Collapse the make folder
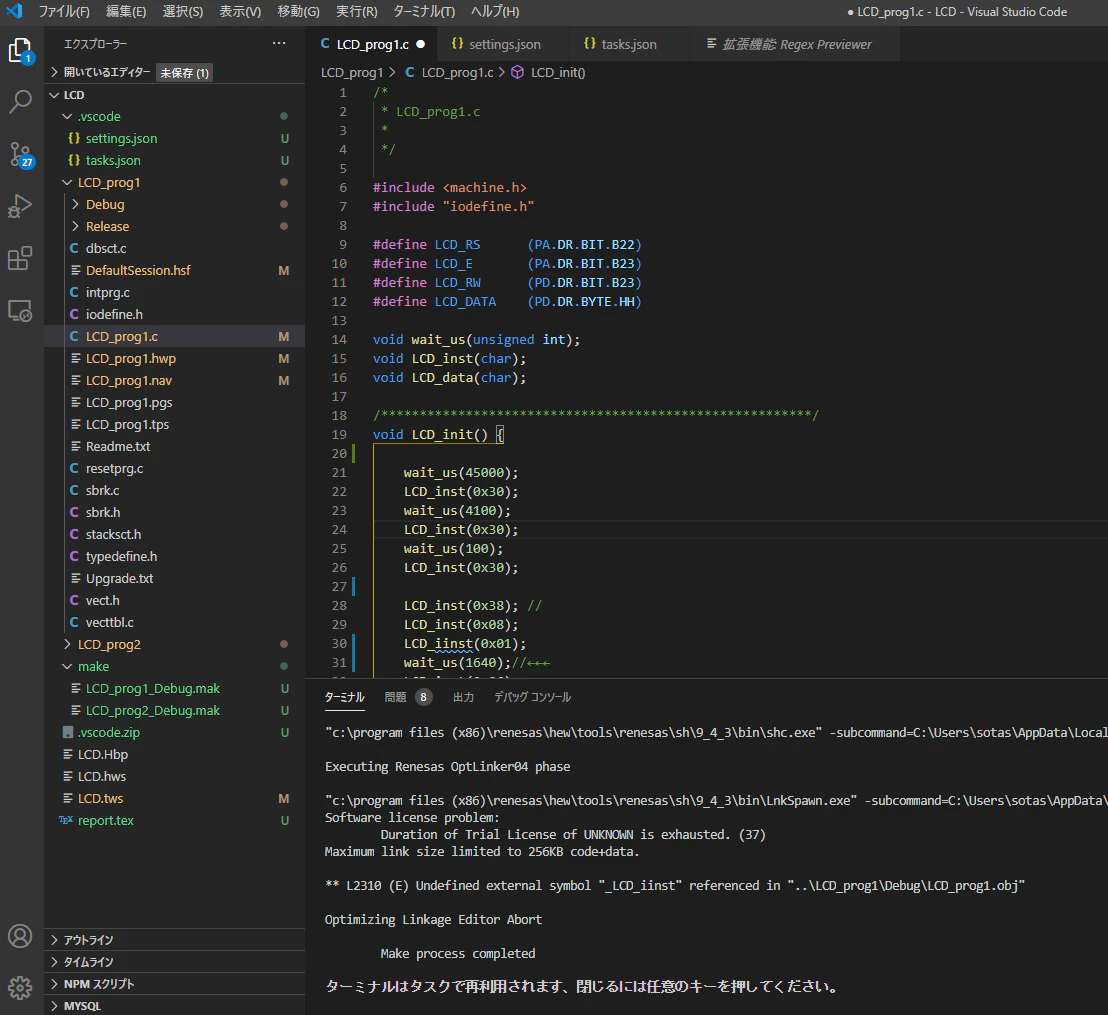 pyautogui.click(x=67, y=667)
